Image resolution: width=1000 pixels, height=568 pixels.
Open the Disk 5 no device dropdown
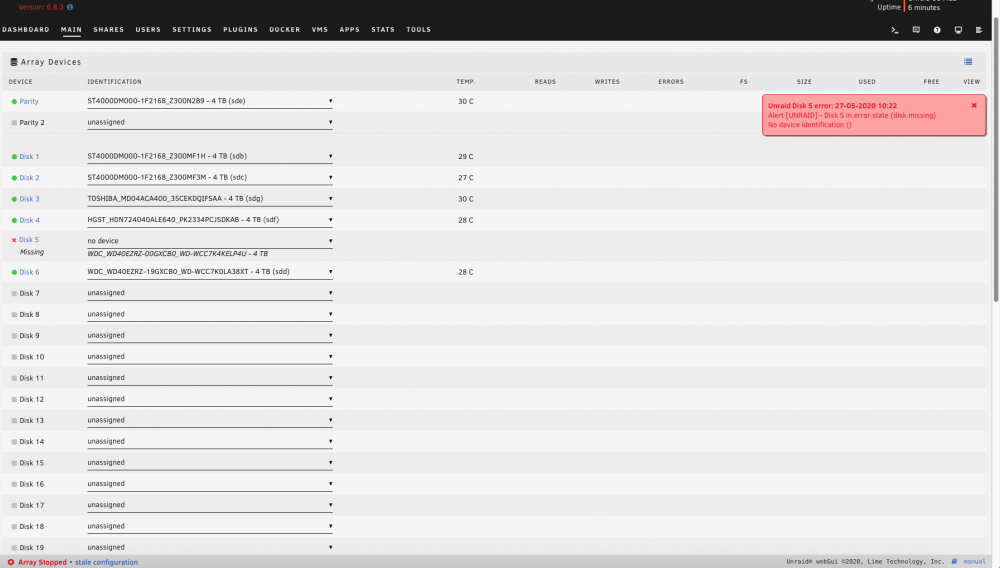tap(210, 241)
